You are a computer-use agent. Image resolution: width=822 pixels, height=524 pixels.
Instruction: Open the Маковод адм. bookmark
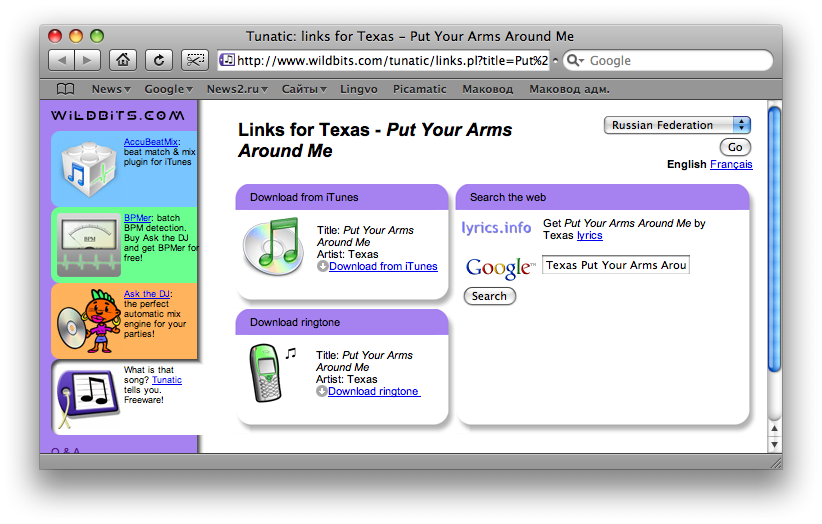(569, 89)
